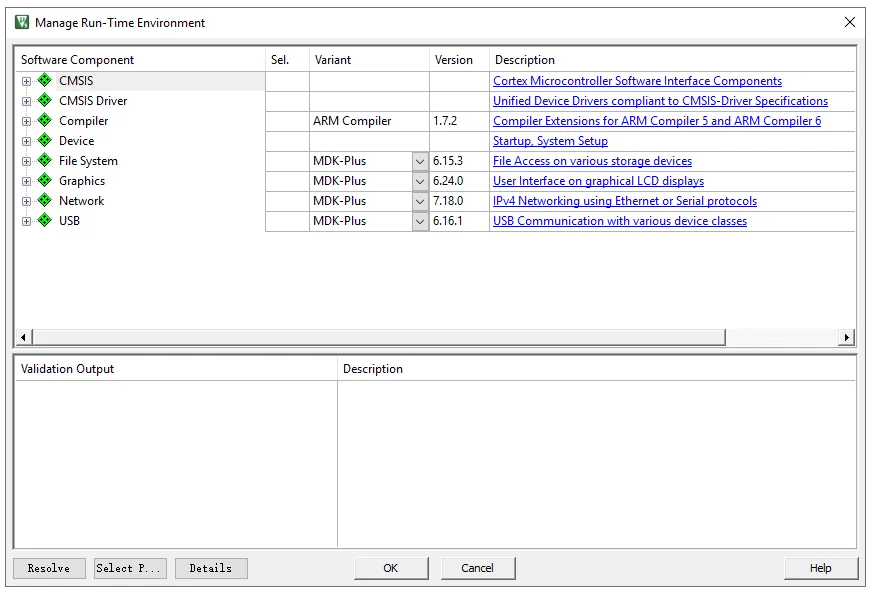The height and width of the screenshot is (591, 870).
Task: Click version 7.18.0 cell
Action: pos(459,201)
